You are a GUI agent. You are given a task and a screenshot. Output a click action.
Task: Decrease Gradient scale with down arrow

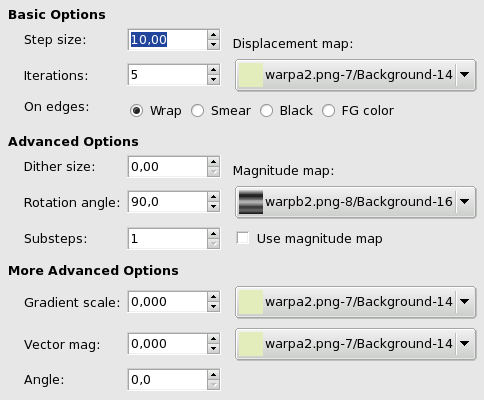coord(213,307)
